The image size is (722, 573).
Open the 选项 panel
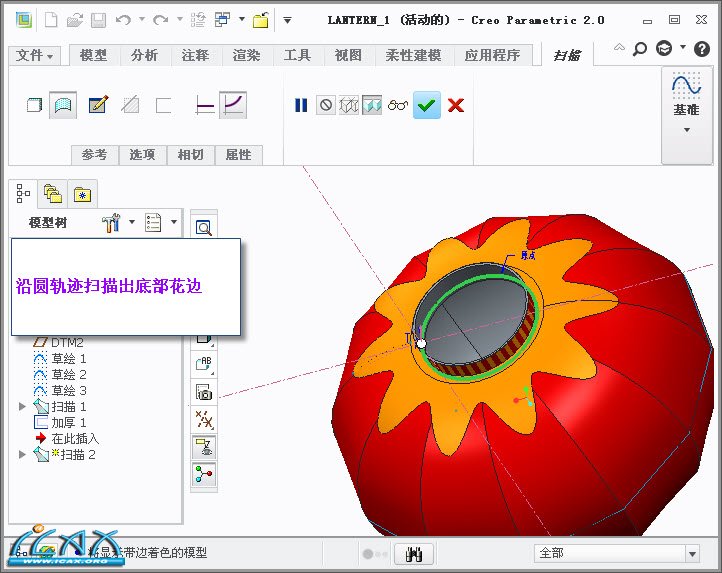[142, 155]
